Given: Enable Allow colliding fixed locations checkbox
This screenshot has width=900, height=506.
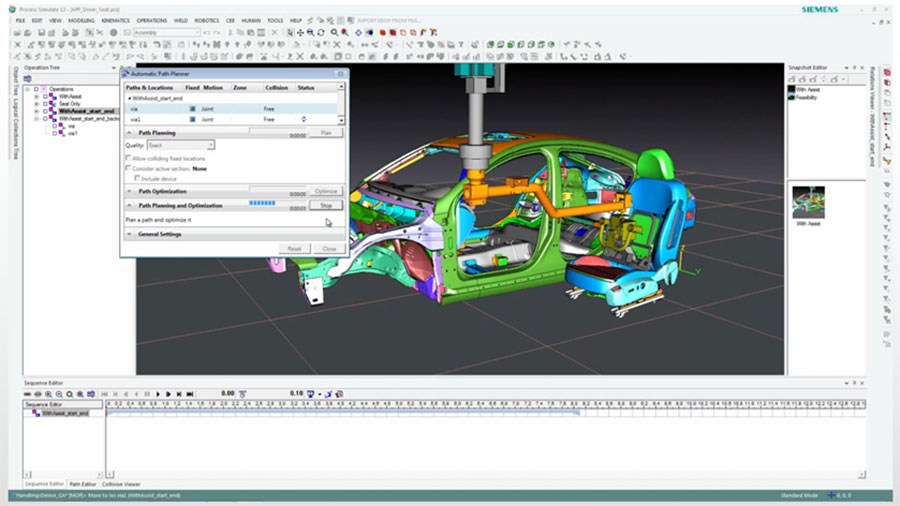Looking at the screenshot, I should coord(128,158).
